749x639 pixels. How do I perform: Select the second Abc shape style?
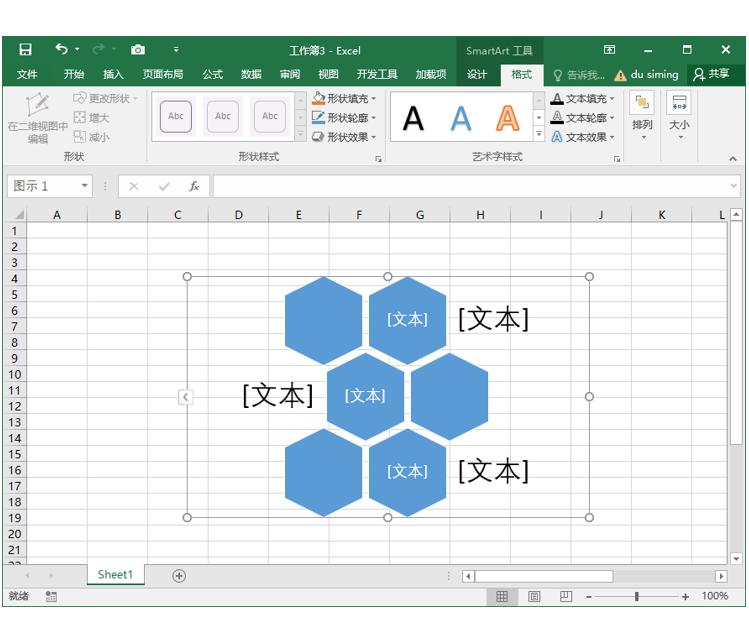click(223, 116)
